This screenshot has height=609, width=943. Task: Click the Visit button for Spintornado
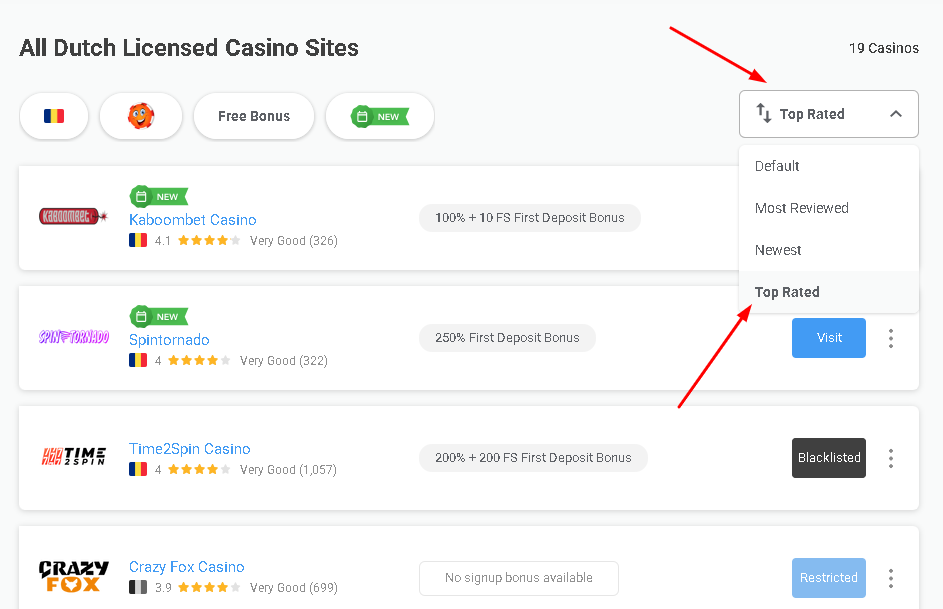828,337
